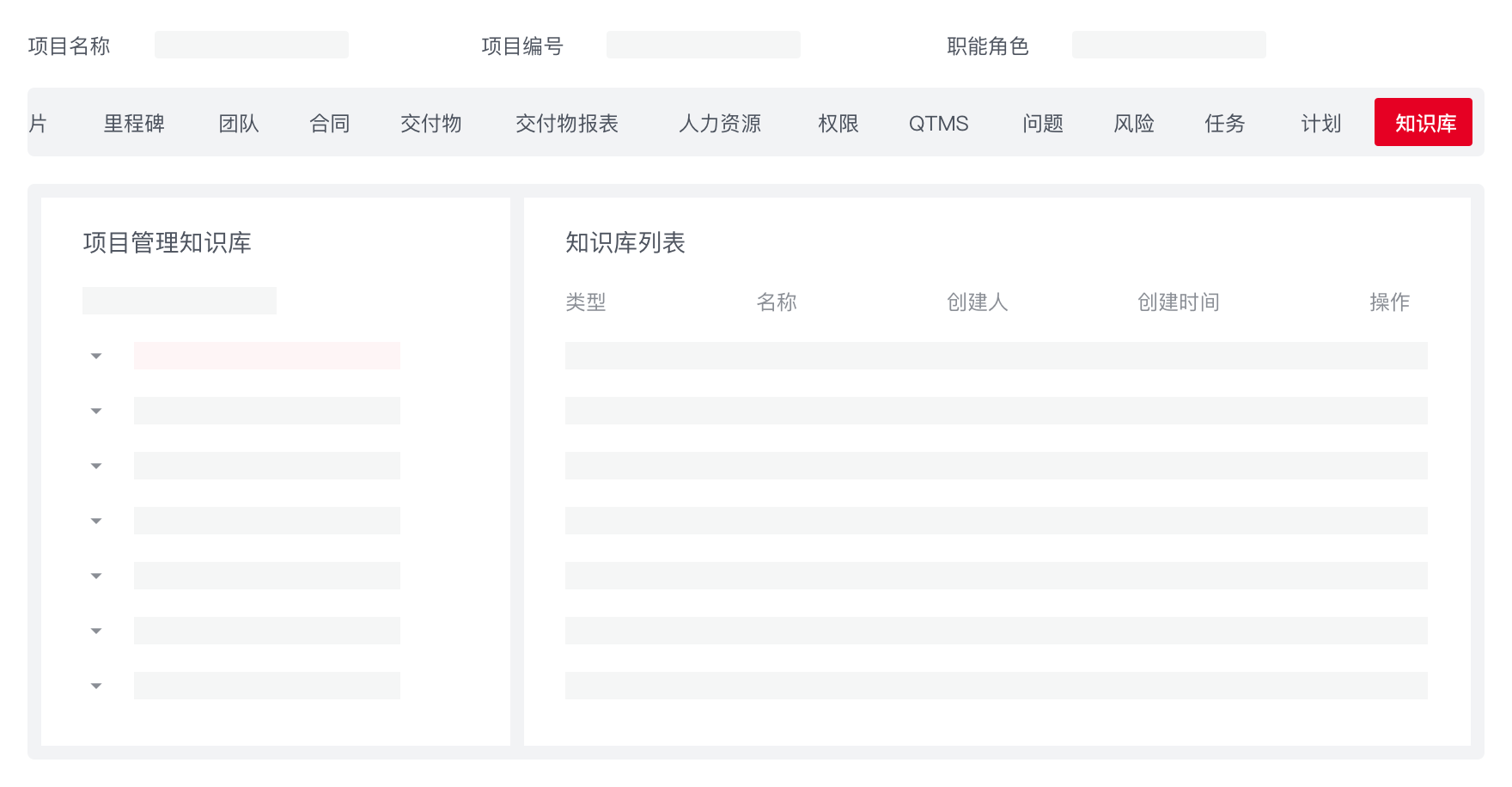Switch to the 人力资源 tab
The height and width of the screenshot is (787, 1512).
(x=720, y=123)
